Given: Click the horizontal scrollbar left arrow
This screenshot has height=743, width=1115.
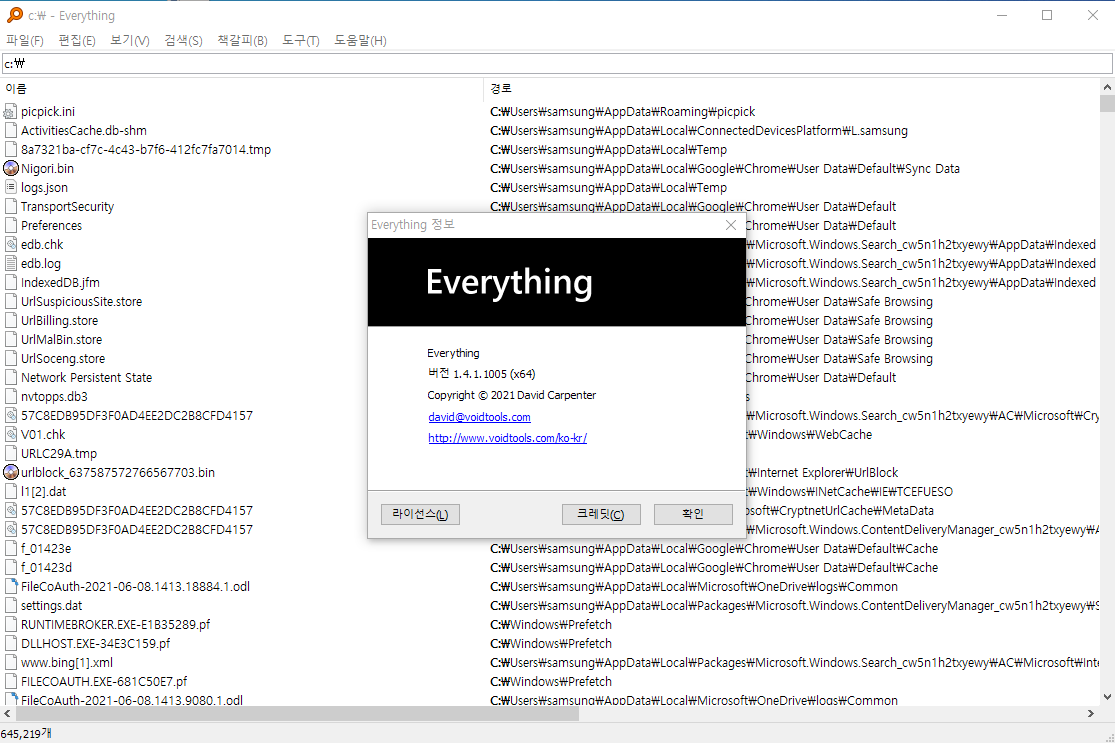Looking at the screenshot, I should [7, 713].
